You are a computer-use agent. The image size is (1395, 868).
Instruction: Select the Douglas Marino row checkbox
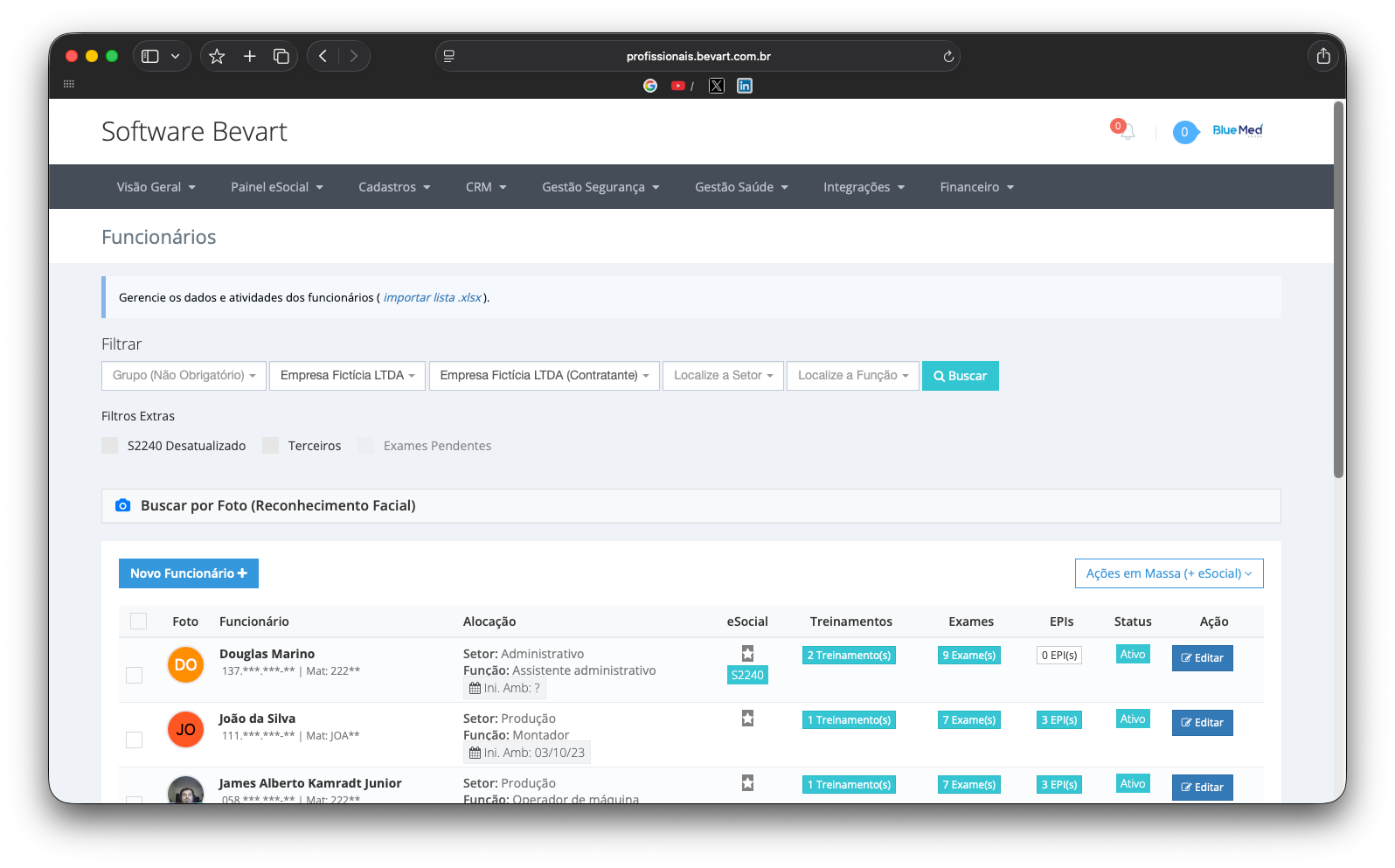(135, 675)
